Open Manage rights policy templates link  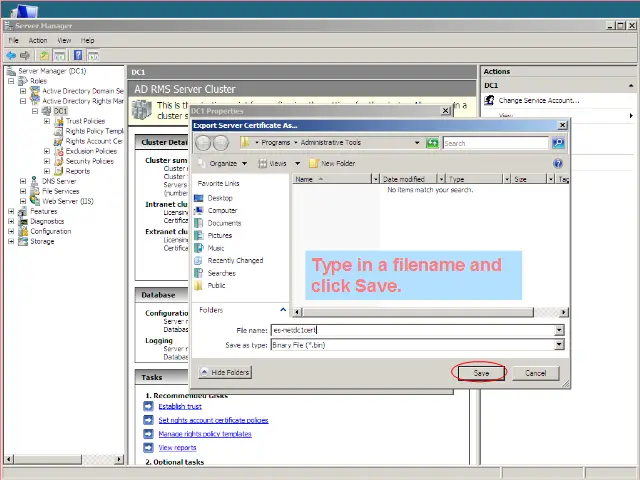click(x=205, y=434)
